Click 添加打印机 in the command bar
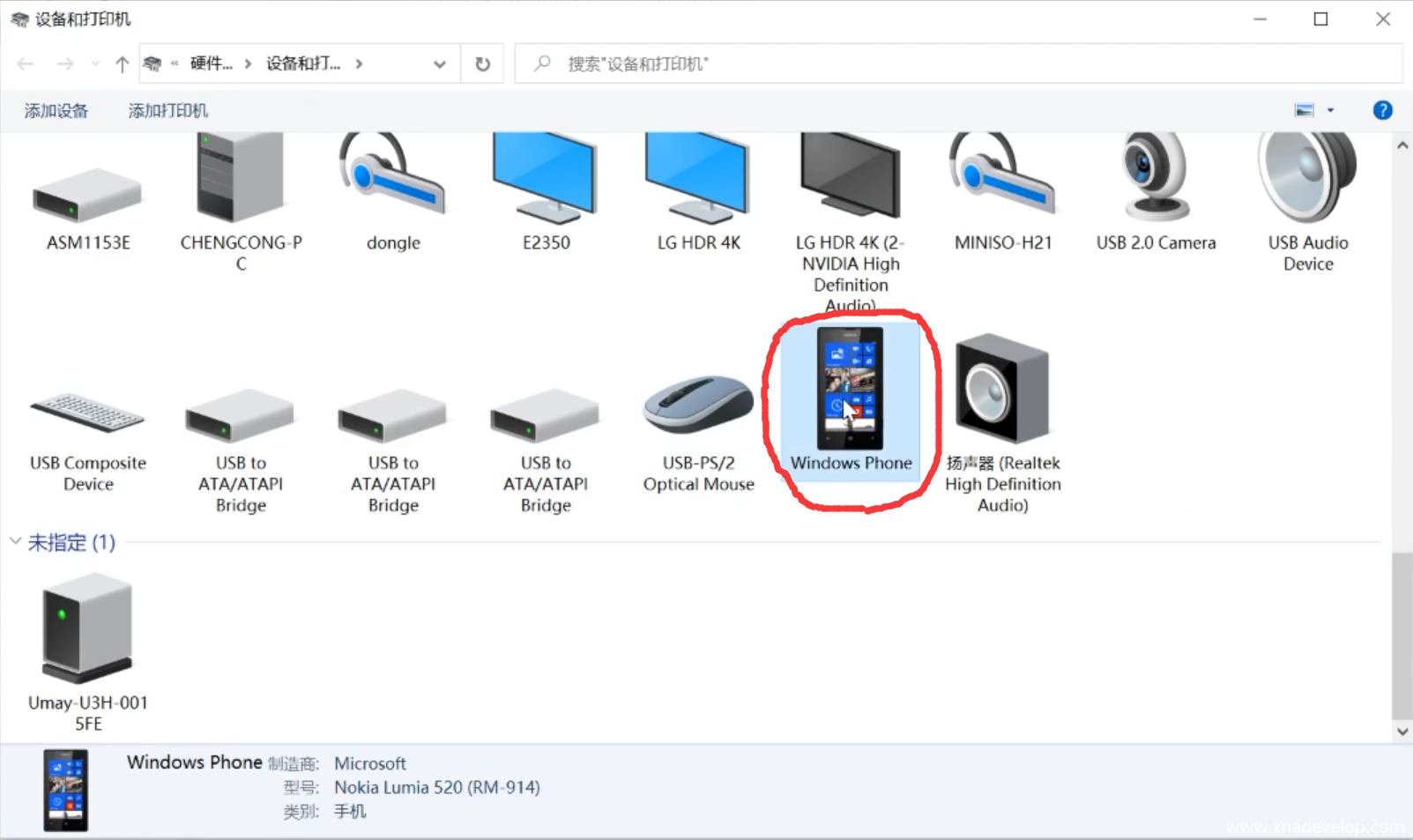The image size is (1413, 840). tap(168, 111)
